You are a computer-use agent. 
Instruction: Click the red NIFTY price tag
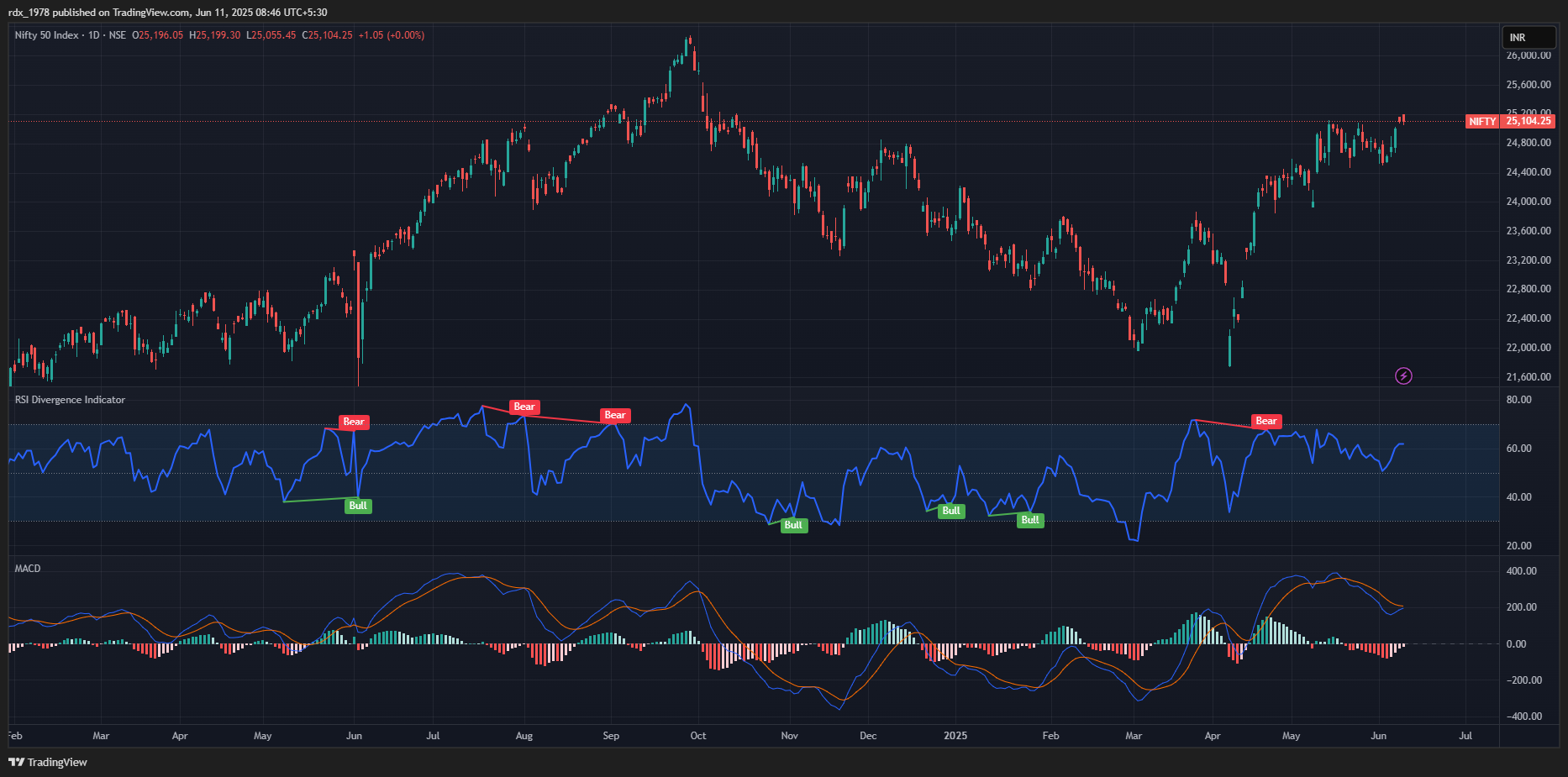click(1482, 121)
